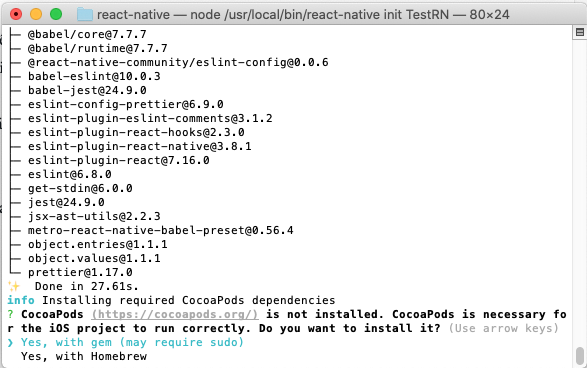Click metro-react-native-babel-preset@0.56.4 entry
Screen dimensions: 587x368
(161, 230)
